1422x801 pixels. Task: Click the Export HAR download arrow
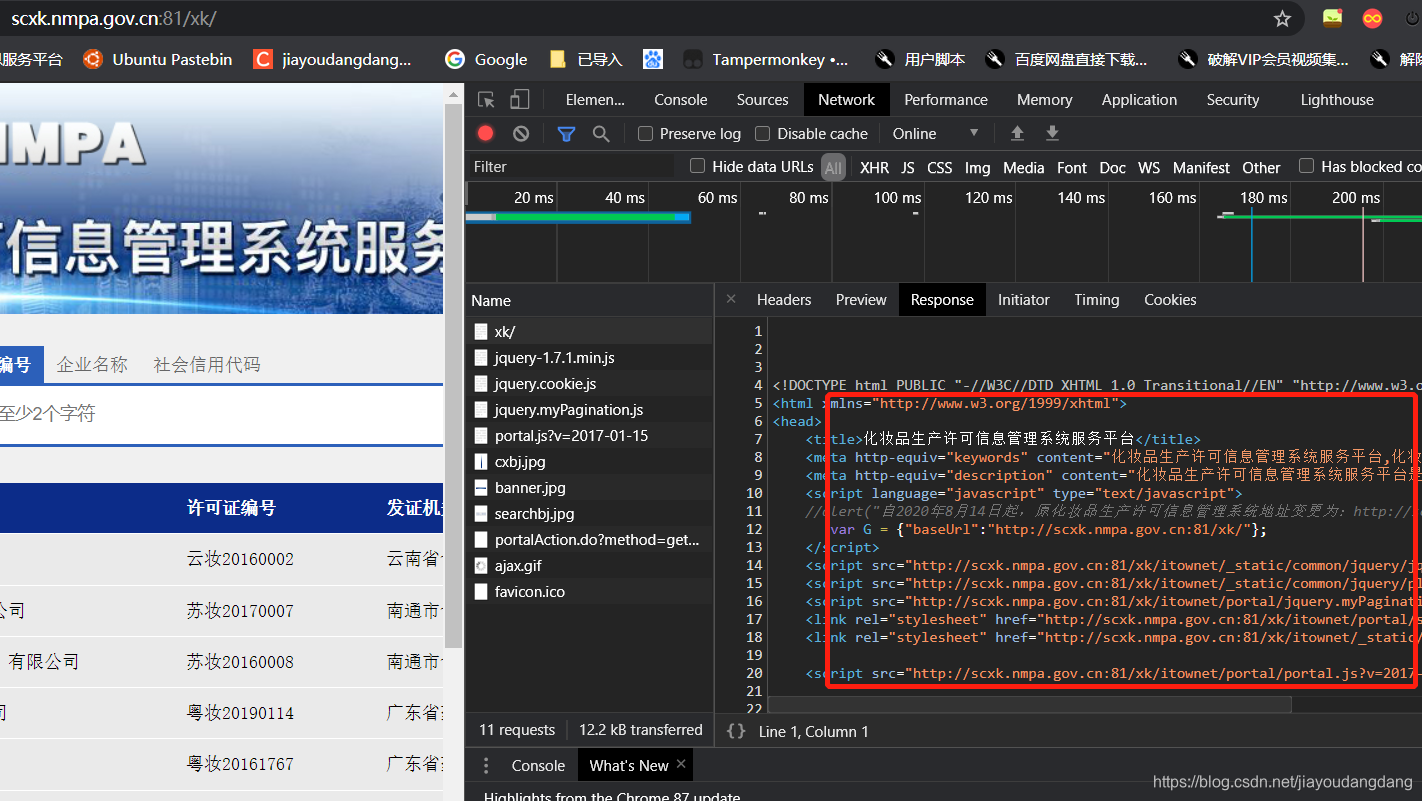tap(1052, 133)
